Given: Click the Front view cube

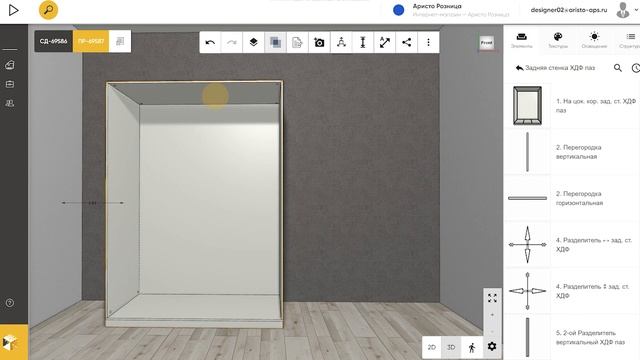Looking at the screenshot, I should point(487,43).
